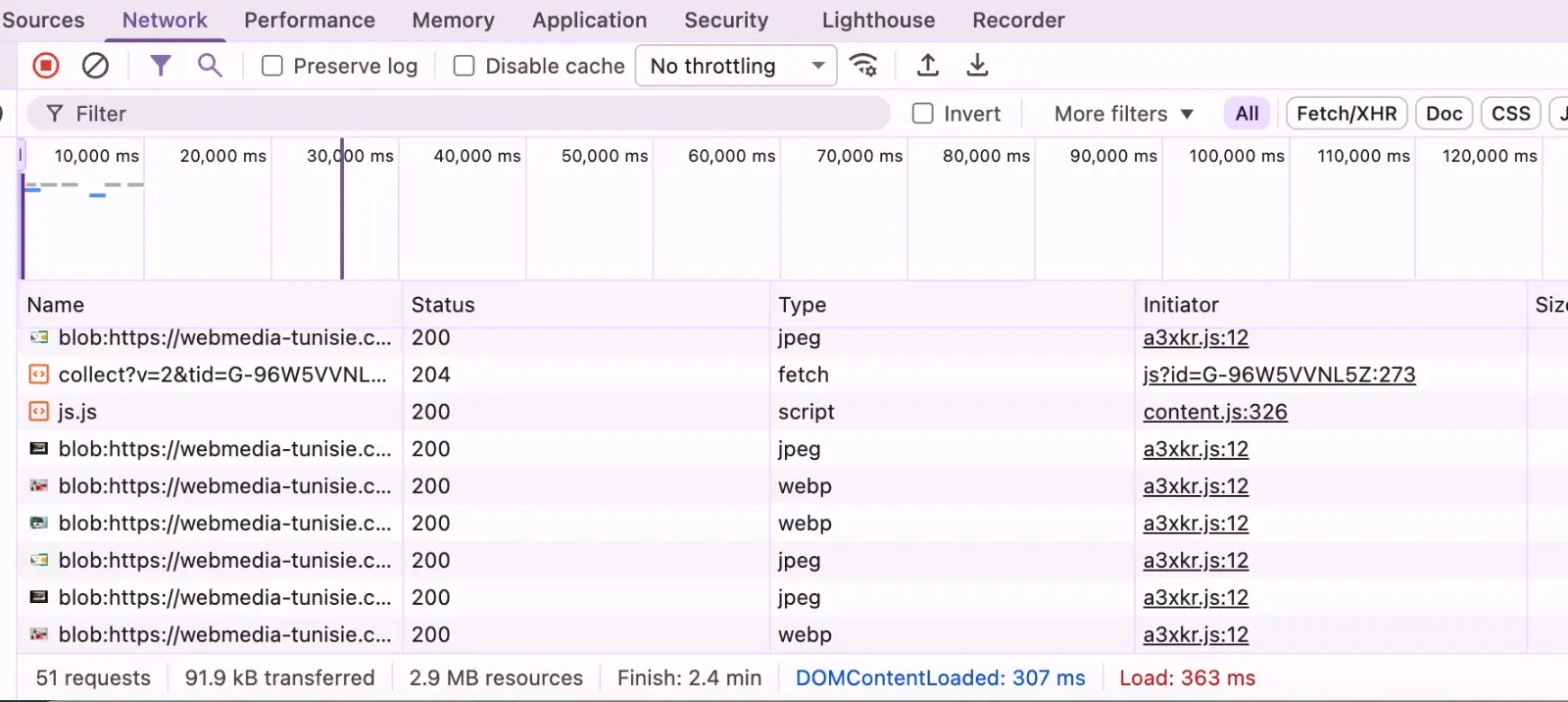This screenshot has width=1568, height=702.
Task: Click the 10,000 ms timeline label
Action: [97, 156]
